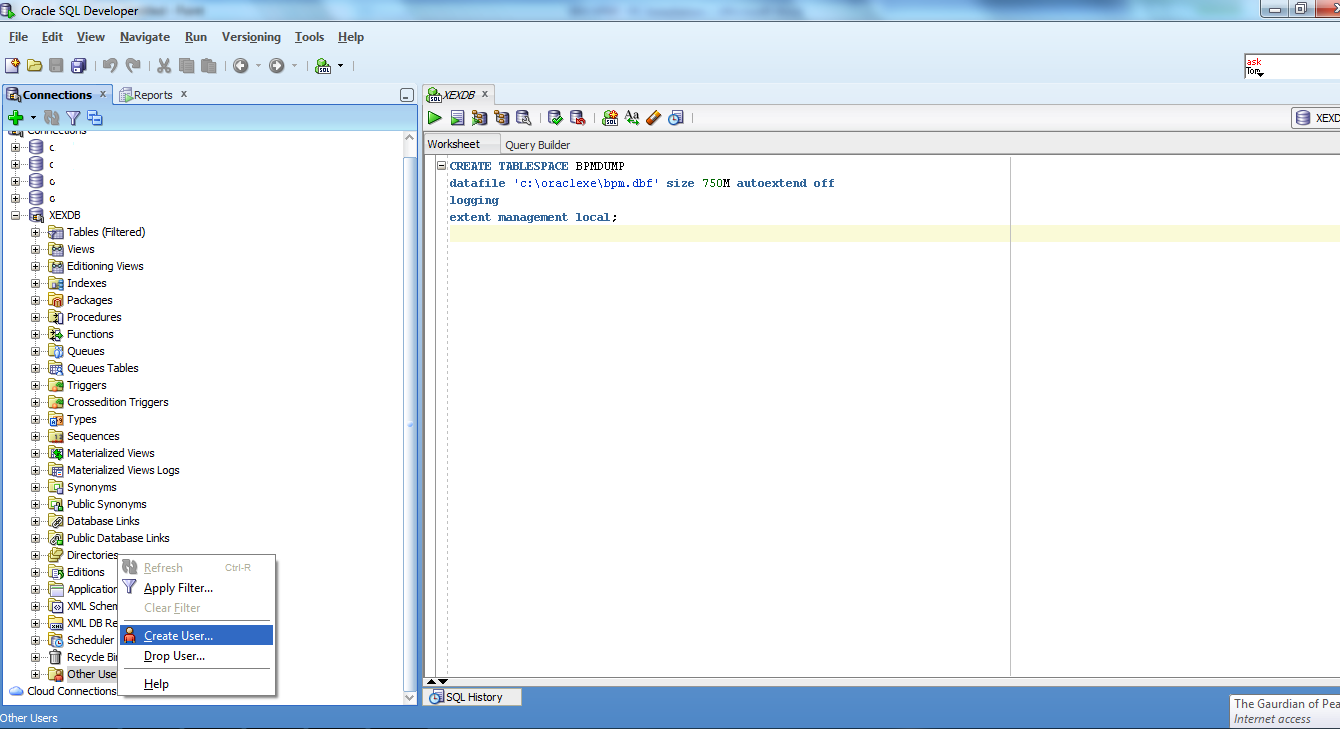This screenshot has height=729, width=1340.
Task: Switch to the Query Builder tab
Action: coord(537,143)
